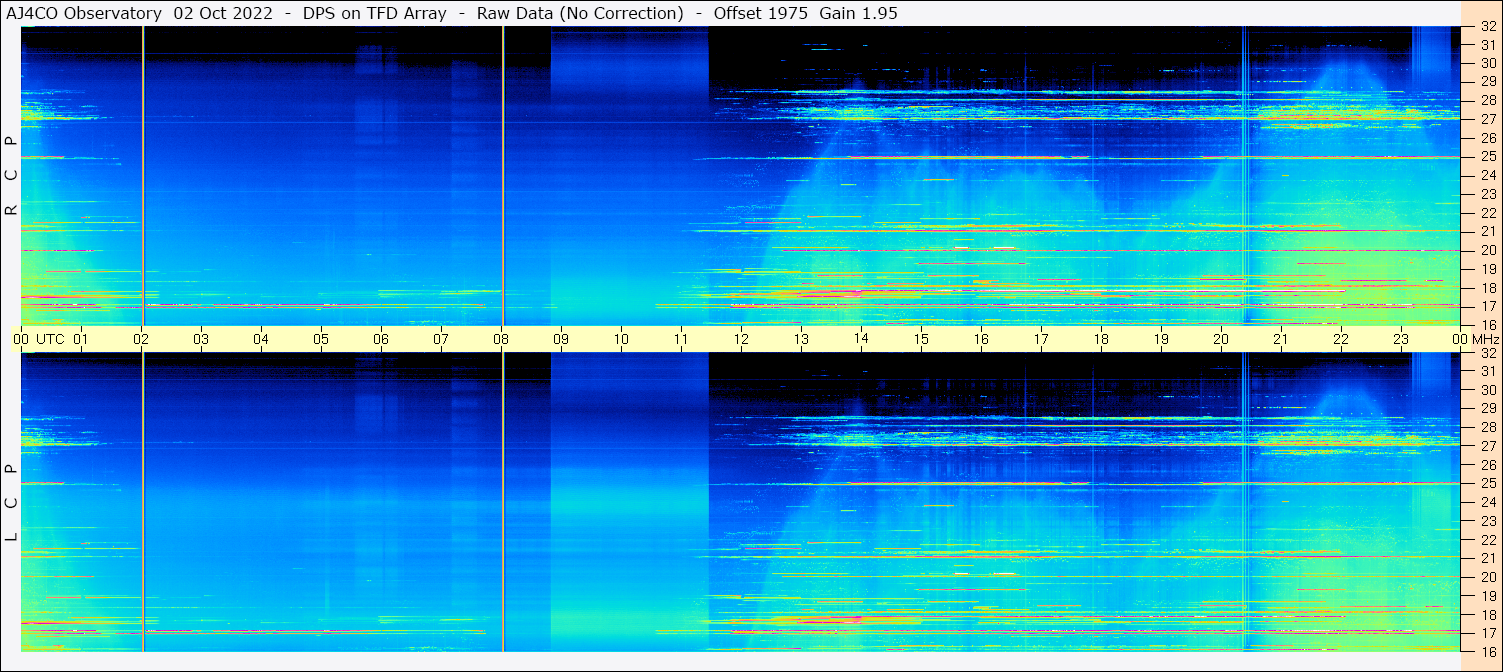
Task: Click the 16 hour label on time axis
Action: [981, 339]
